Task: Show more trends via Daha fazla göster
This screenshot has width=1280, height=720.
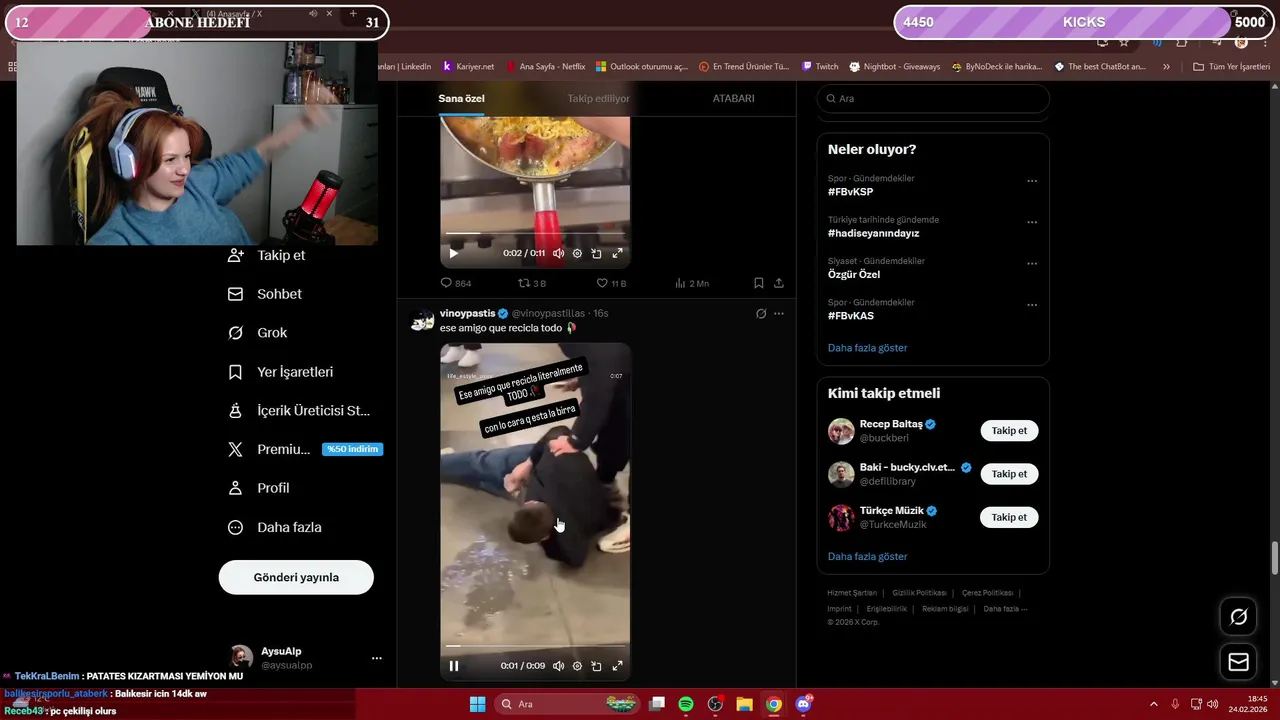Action: 868,348
